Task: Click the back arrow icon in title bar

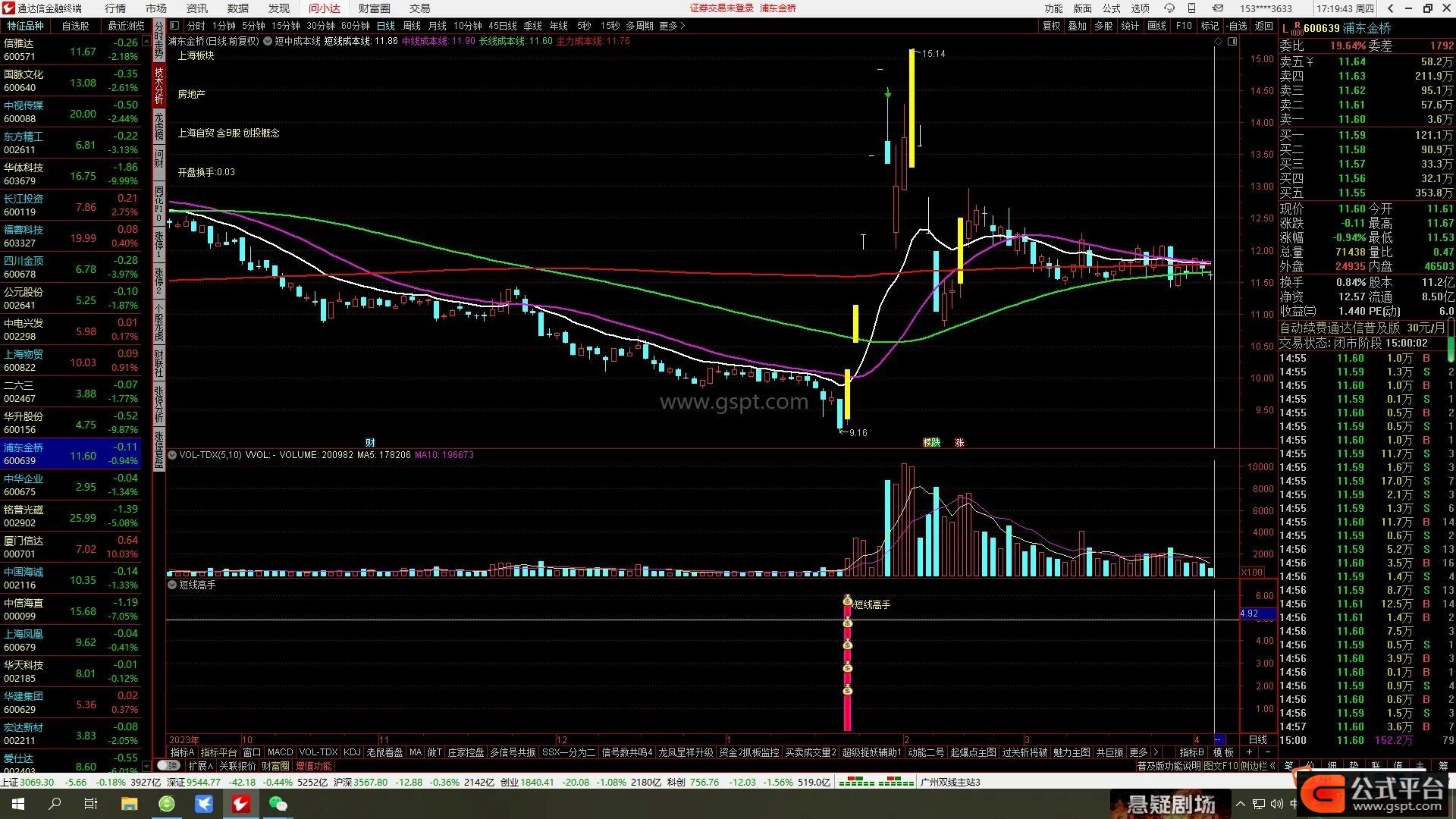Action: (x=1390, y=8)
